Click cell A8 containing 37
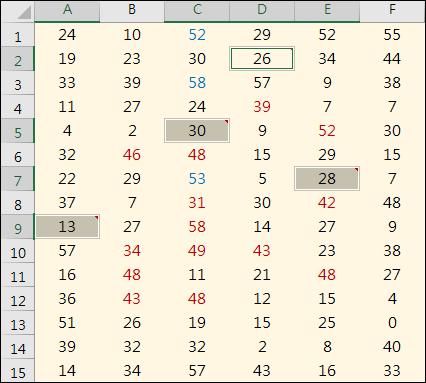This screenshot has width=426, height=383. click(67, 203)
